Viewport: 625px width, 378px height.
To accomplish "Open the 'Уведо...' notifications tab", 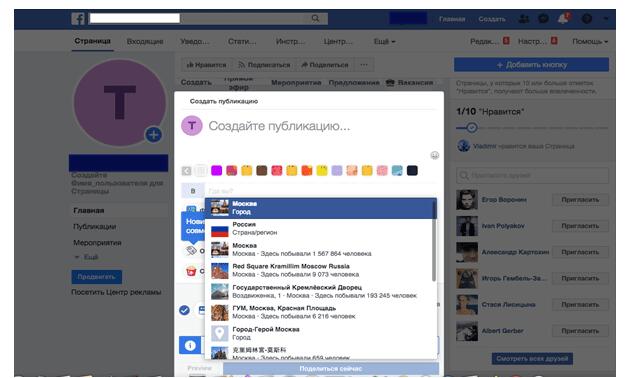I will pos(195,41).
